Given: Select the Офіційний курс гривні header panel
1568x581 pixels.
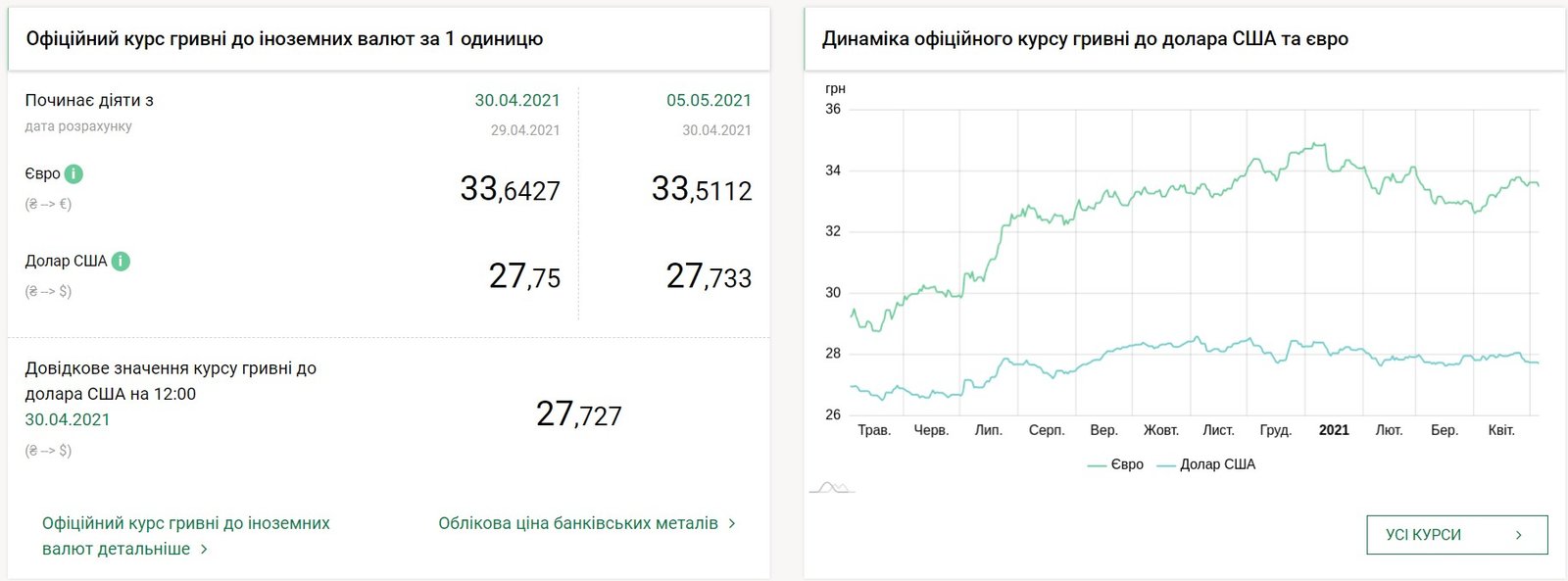Looking at the screenshot, I should [284, 40].
